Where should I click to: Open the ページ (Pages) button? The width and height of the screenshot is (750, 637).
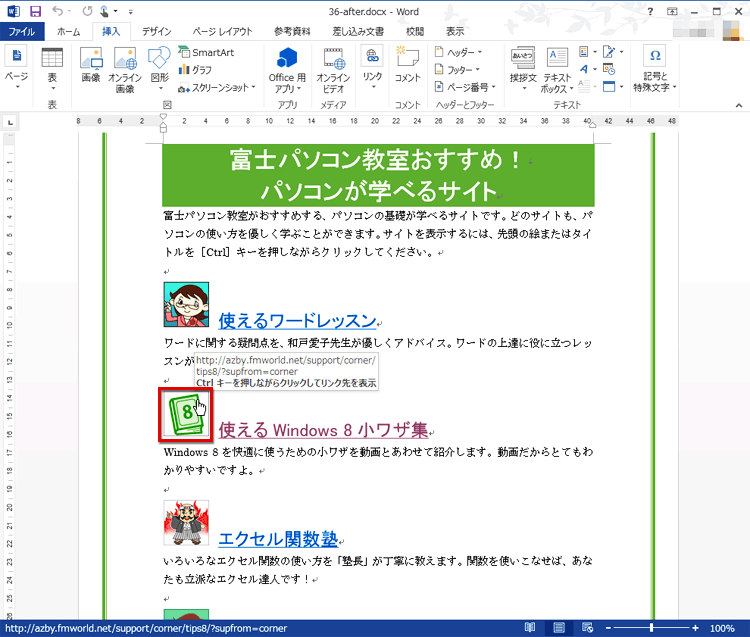click(17, 69)
